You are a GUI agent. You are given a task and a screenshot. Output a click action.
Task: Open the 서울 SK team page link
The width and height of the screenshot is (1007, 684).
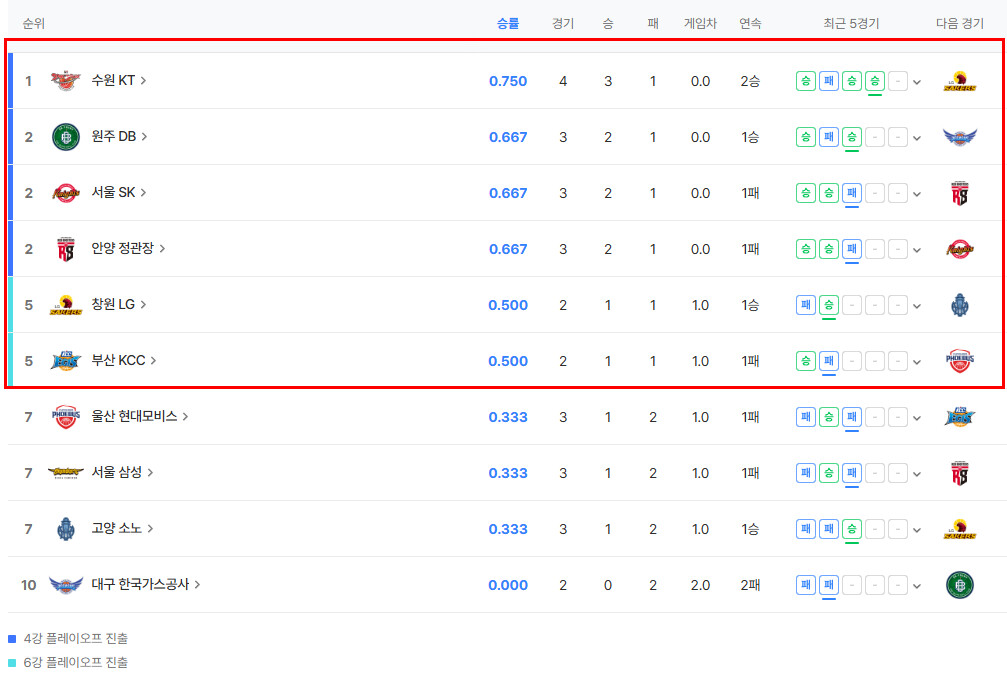click(x=119, y=192)
